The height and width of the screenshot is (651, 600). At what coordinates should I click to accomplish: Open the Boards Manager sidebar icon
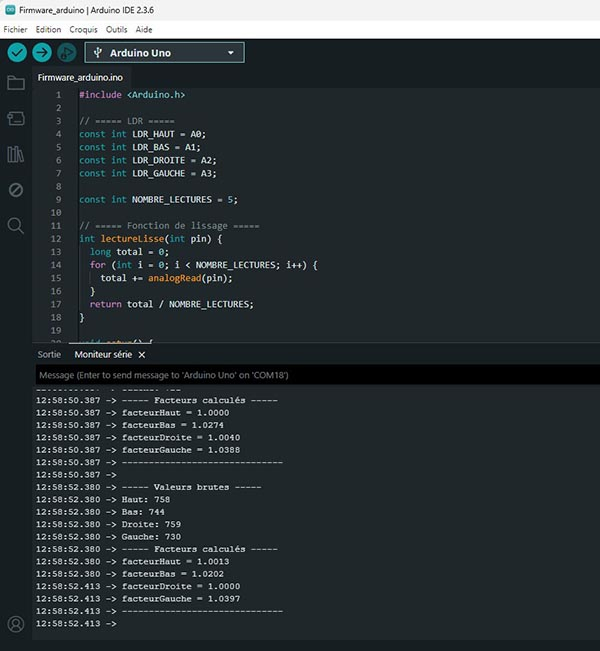(15, 118)
